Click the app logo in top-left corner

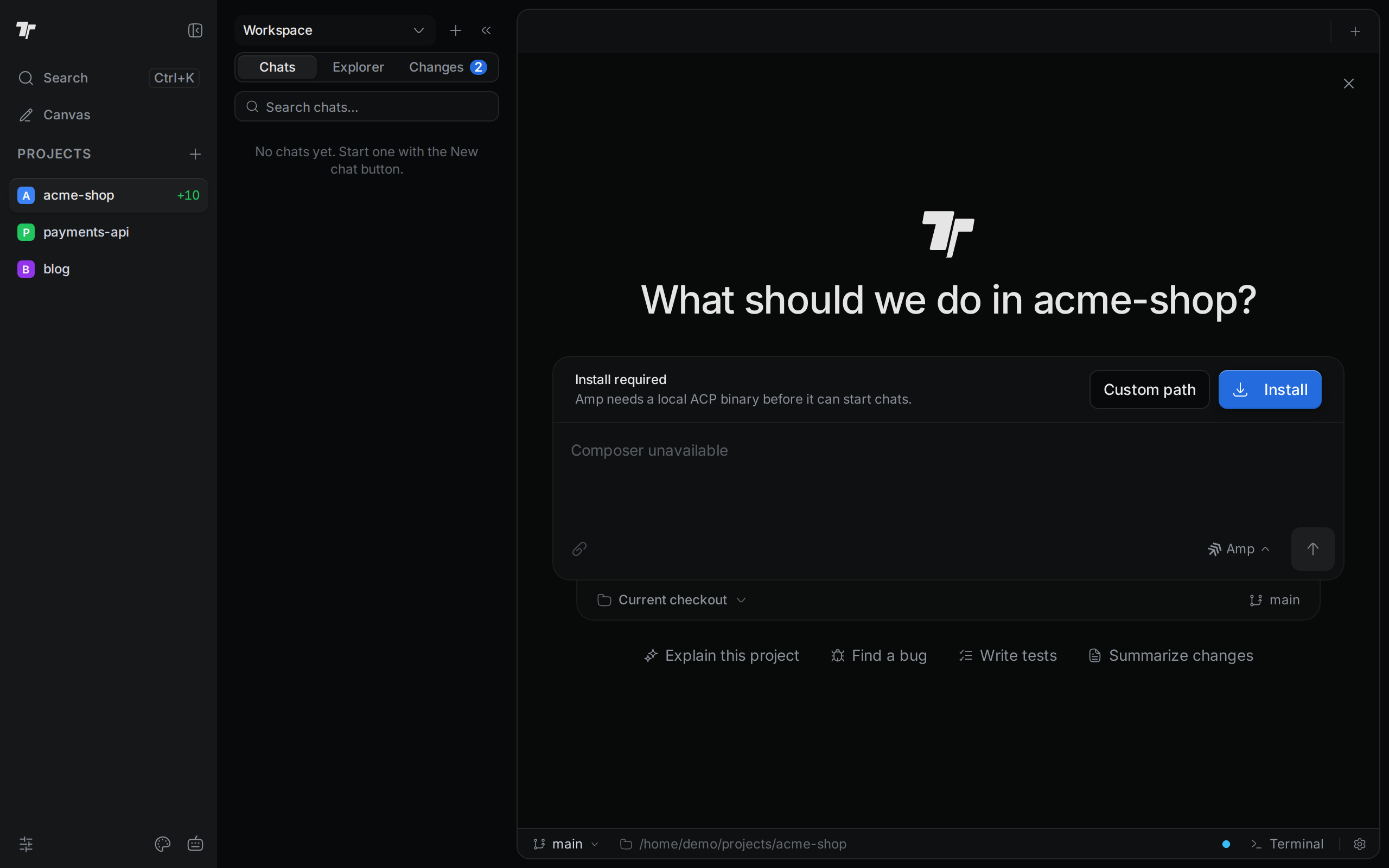point(26,30)
